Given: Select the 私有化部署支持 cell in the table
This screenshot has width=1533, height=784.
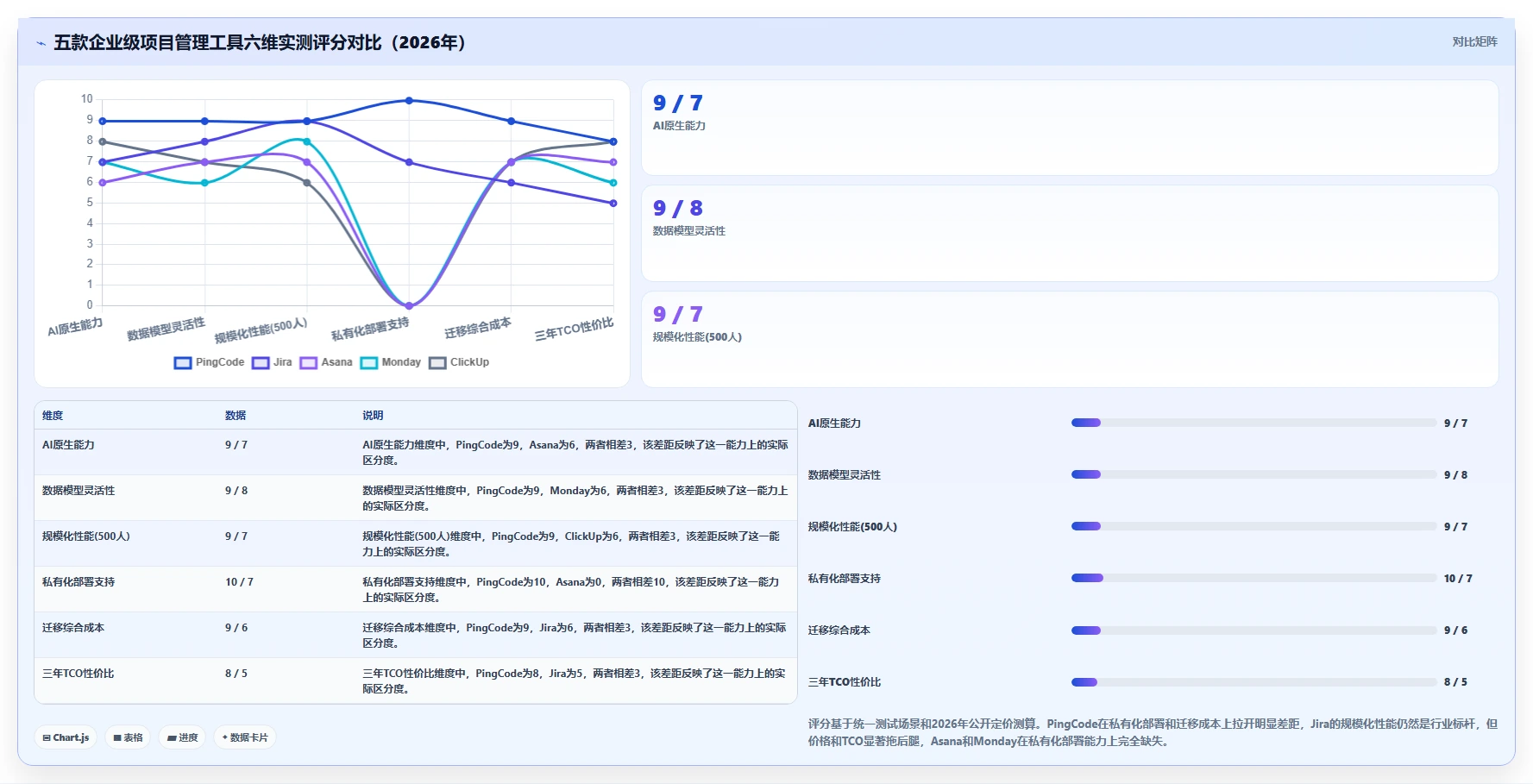Looking at the screenshot, I should coord(79,582).
